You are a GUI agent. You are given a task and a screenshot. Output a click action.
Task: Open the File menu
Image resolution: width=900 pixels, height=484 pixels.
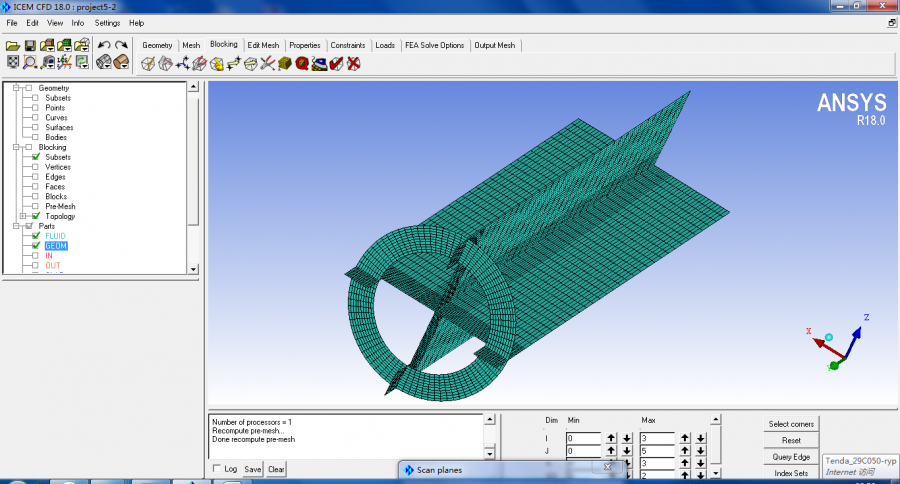[x=12, y=23]
